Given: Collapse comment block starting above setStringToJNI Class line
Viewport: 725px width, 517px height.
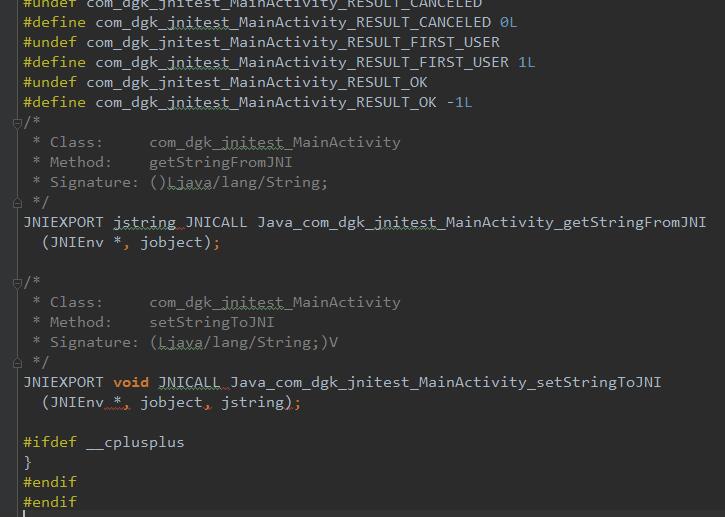Looking at the screenshot, I should click(x=17, y=283).
